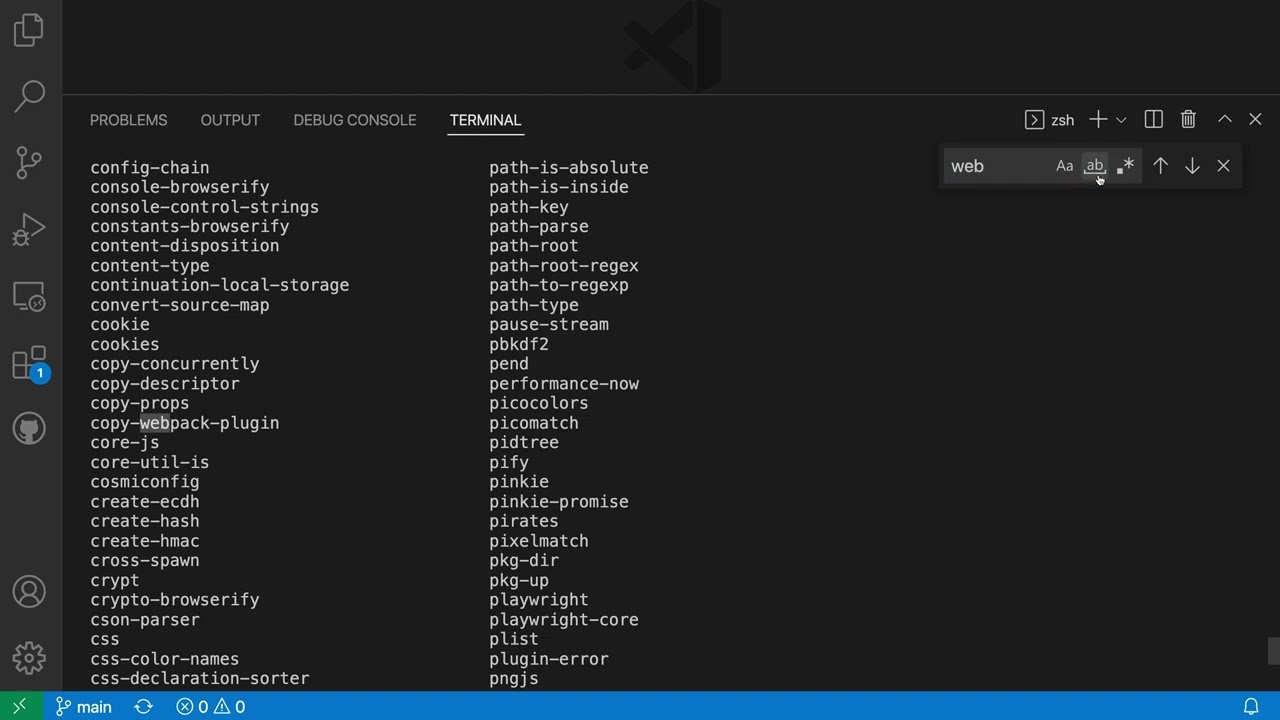Click pause-stream in terminal output
Viewport: 1280px width, 720px height.
click(x=549, y=324)
